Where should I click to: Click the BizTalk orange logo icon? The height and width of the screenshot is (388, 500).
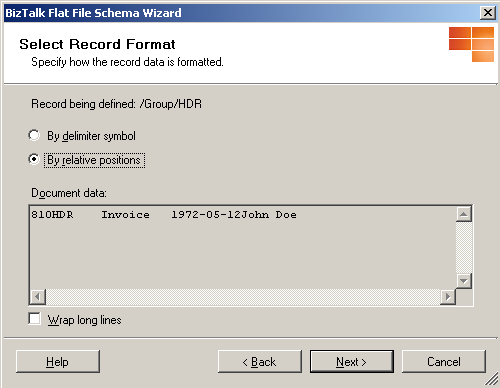pyautogui.click(x=471, y=44)
